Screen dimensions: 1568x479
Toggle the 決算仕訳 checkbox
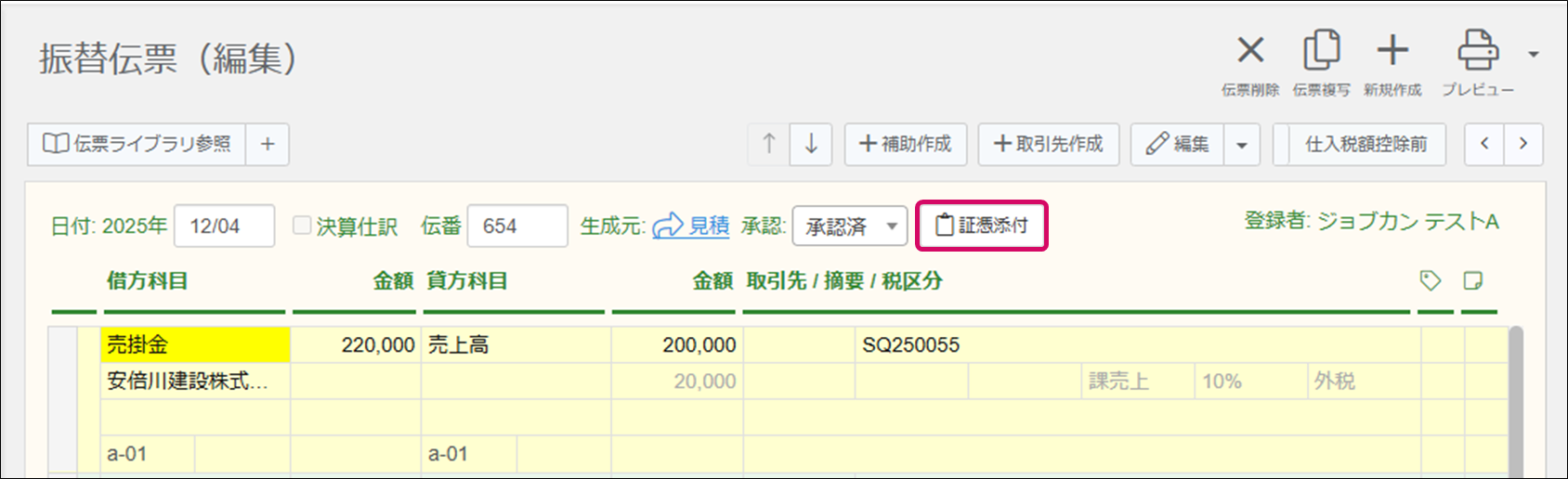[x=302, y=226]
